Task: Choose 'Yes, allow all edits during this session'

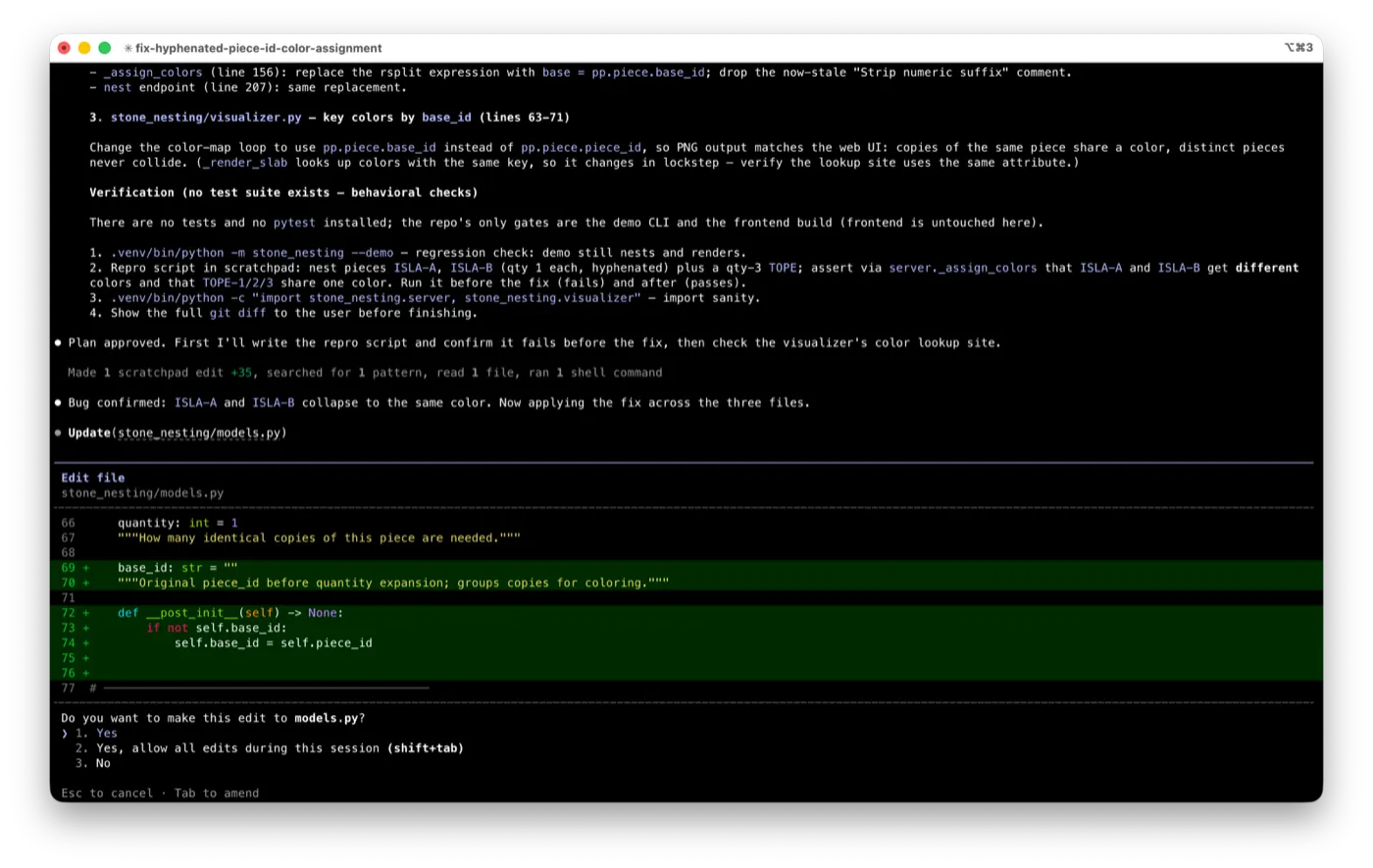Action: 270,747
